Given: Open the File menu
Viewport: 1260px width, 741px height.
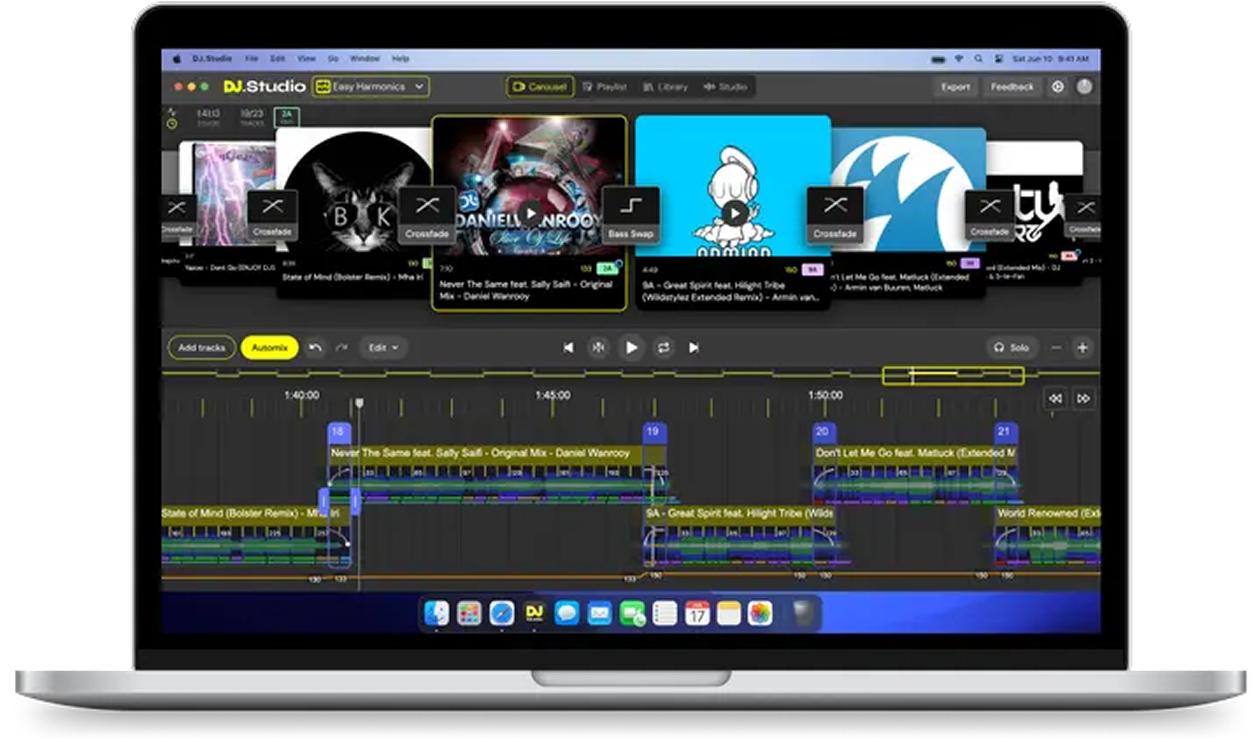Looking at the screenshot, I should pos(251,59).
